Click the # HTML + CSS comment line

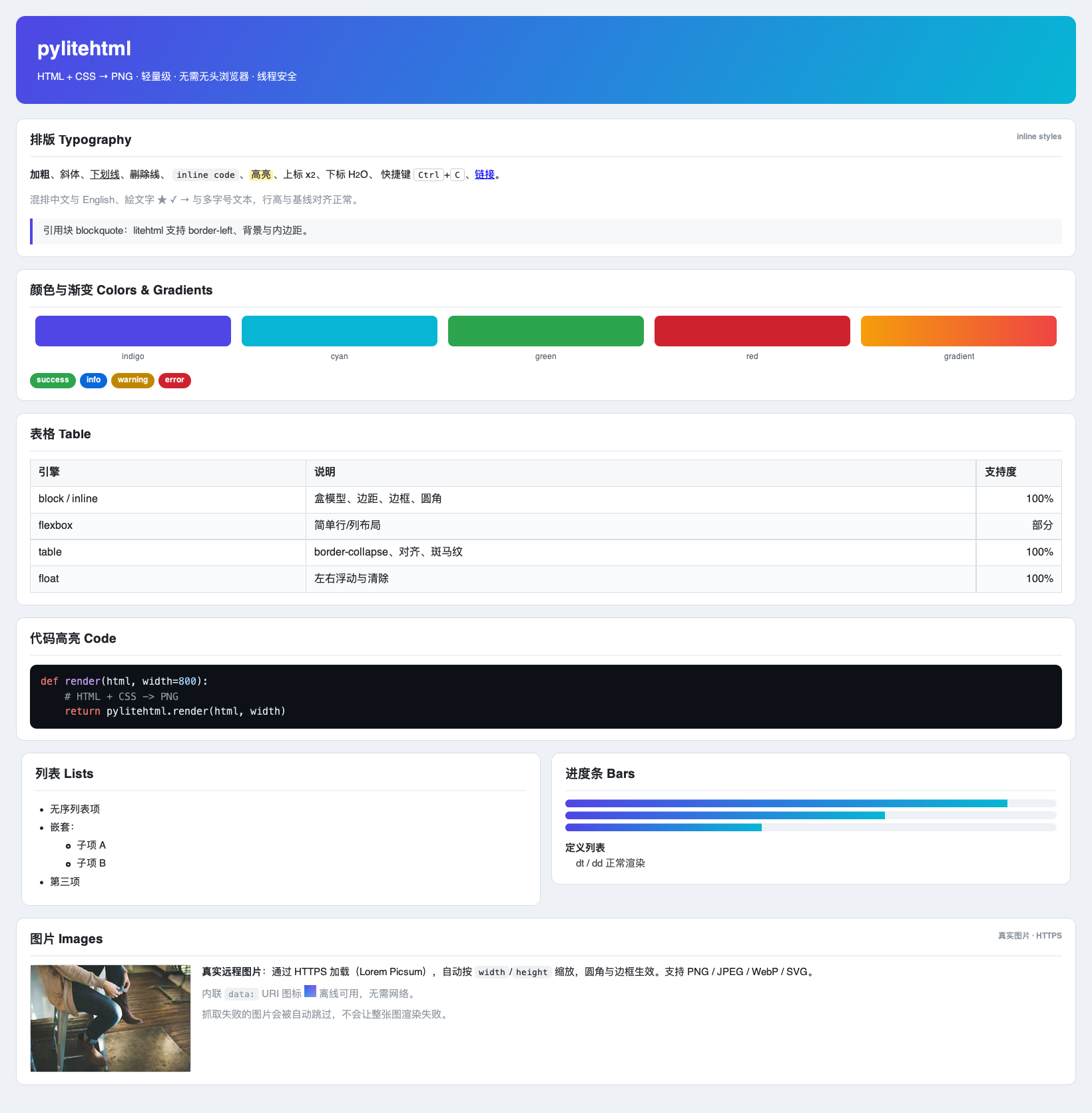[121, 697]
